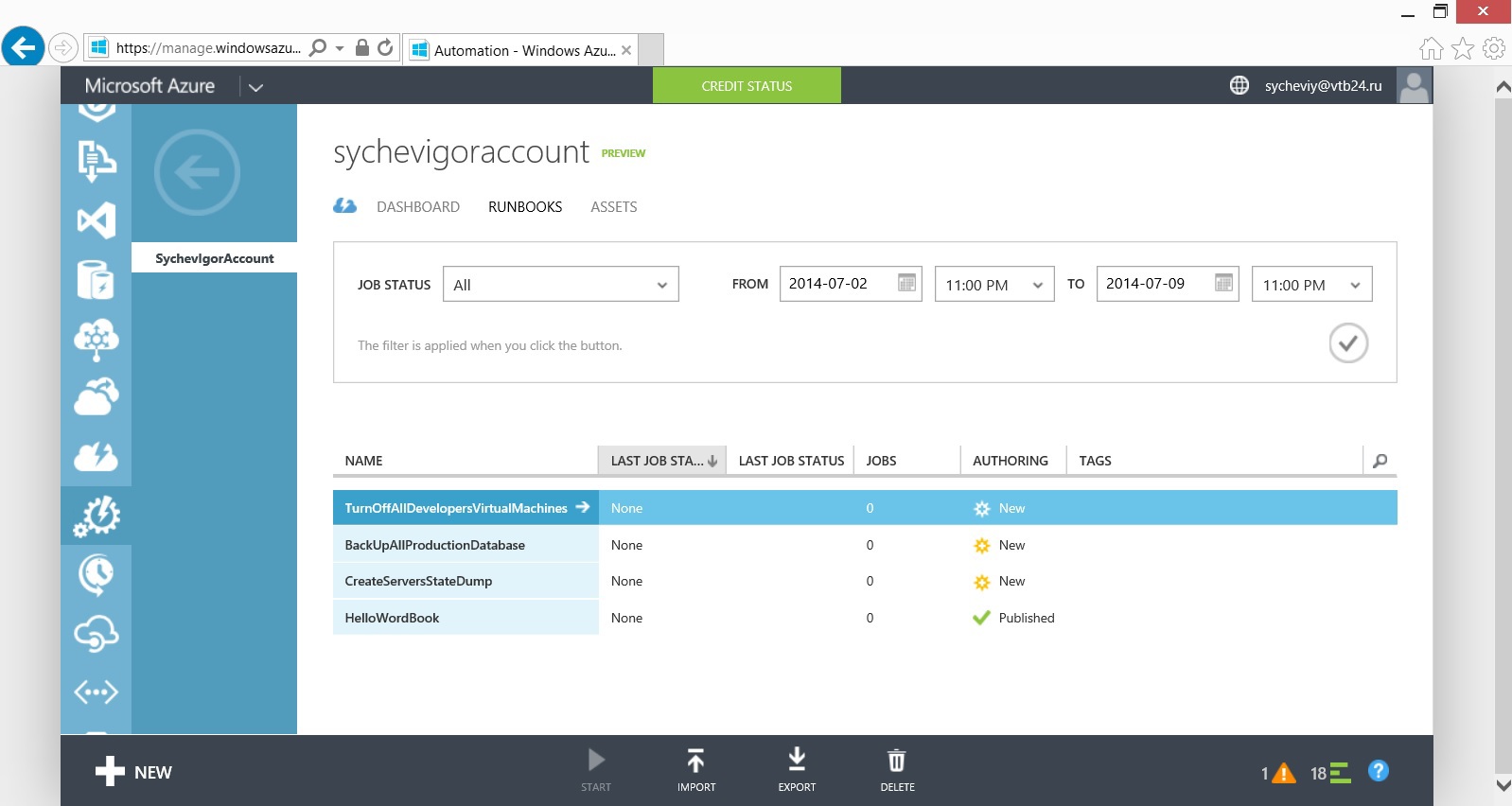Sort by LAST JOB STA... column
This screenshot has width=1512, height=806.
point(662,461)
